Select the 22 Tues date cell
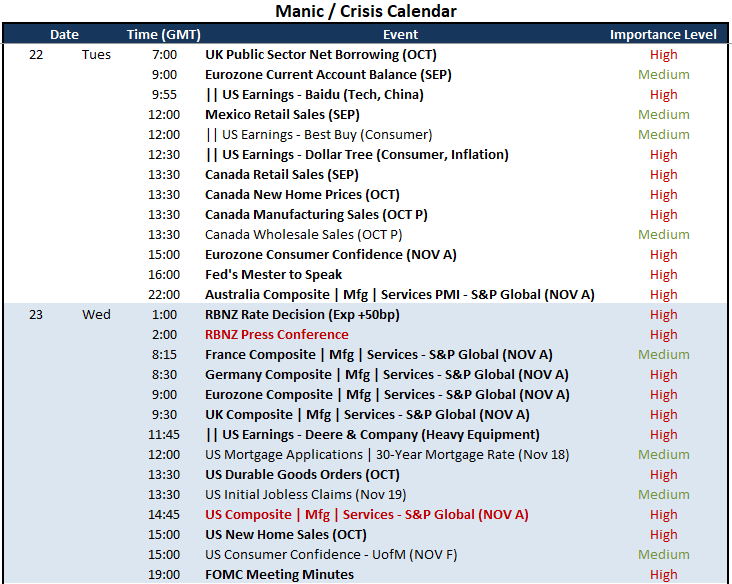732x584 pixels. [70, 55]
